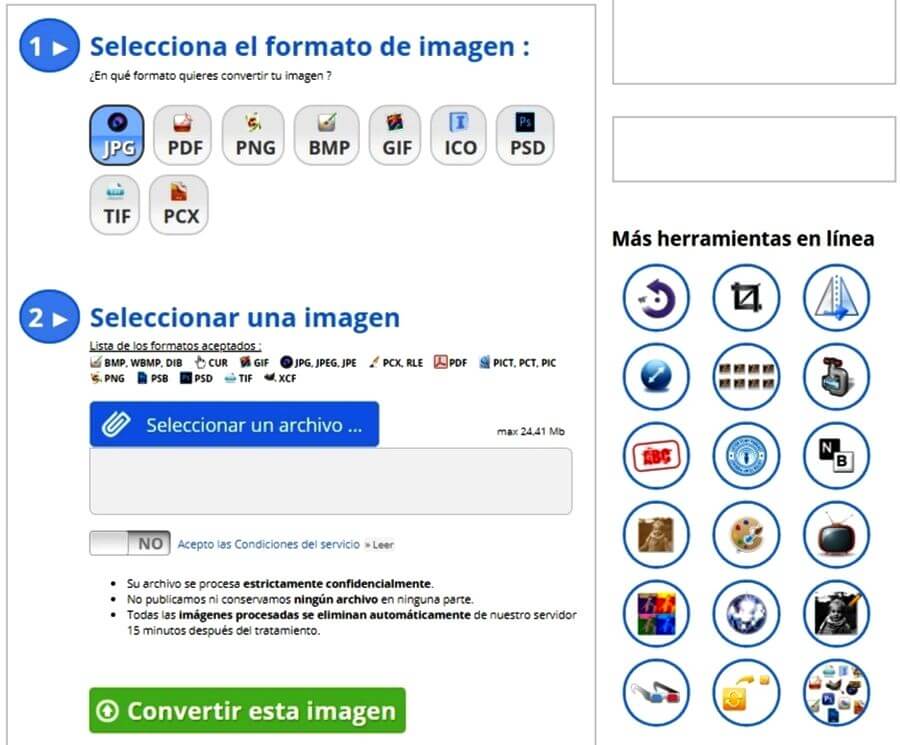Image resolution: width=900 pixels, height=745 pixels.
Task: Click 'PCX, RLE' accepted format entry
Action: (396, 363)
